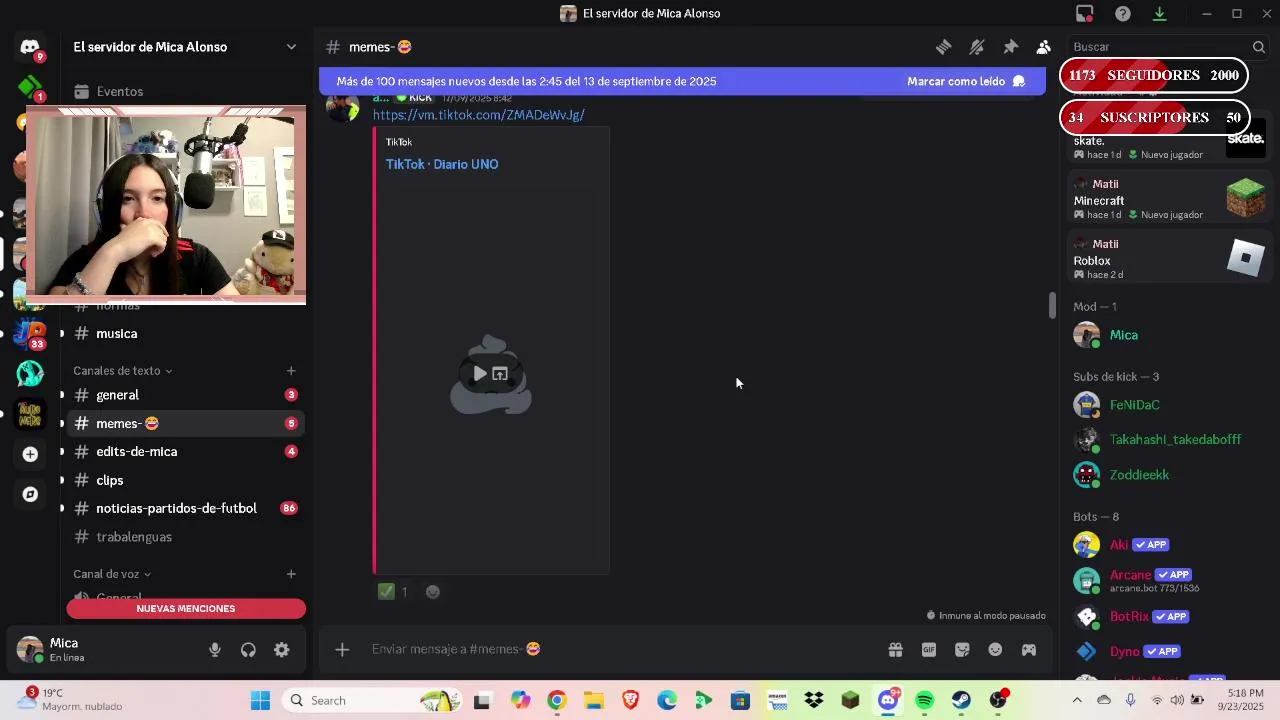Open Mica user panel avatar

coord(30,650)
